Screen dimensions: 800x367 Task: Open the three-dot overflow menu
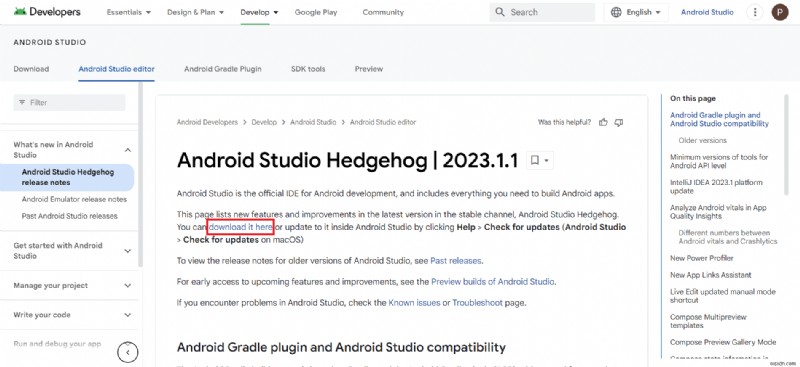(755, 12)
